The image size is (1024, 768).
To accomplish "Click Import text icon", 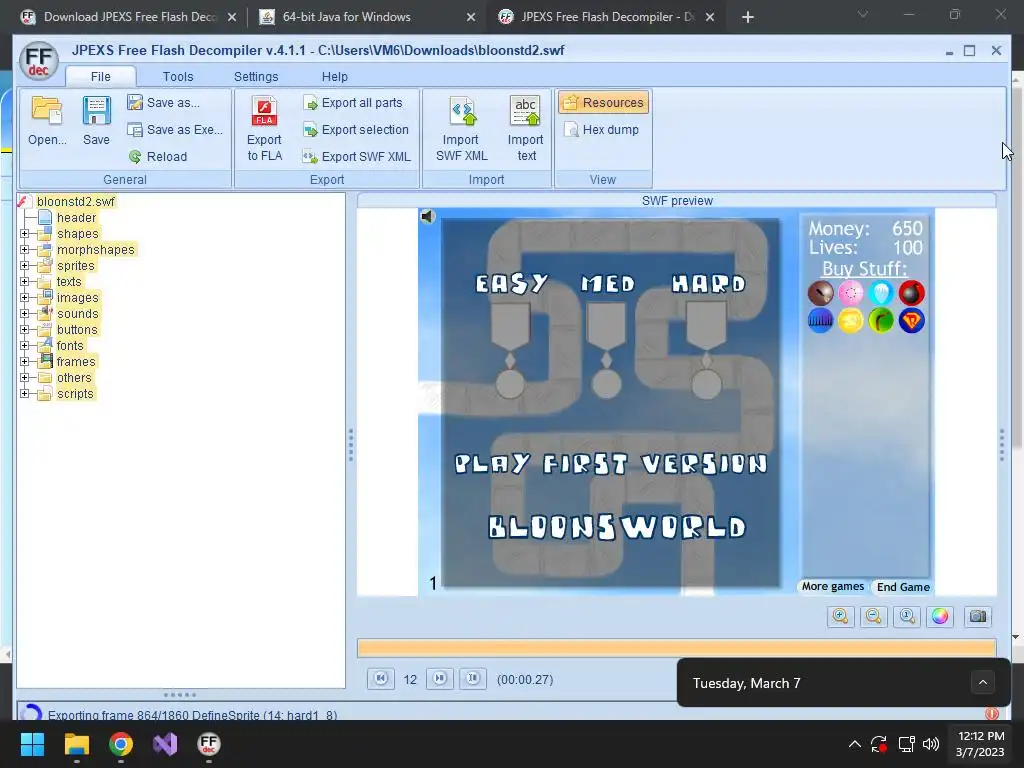I will point(526,129).
